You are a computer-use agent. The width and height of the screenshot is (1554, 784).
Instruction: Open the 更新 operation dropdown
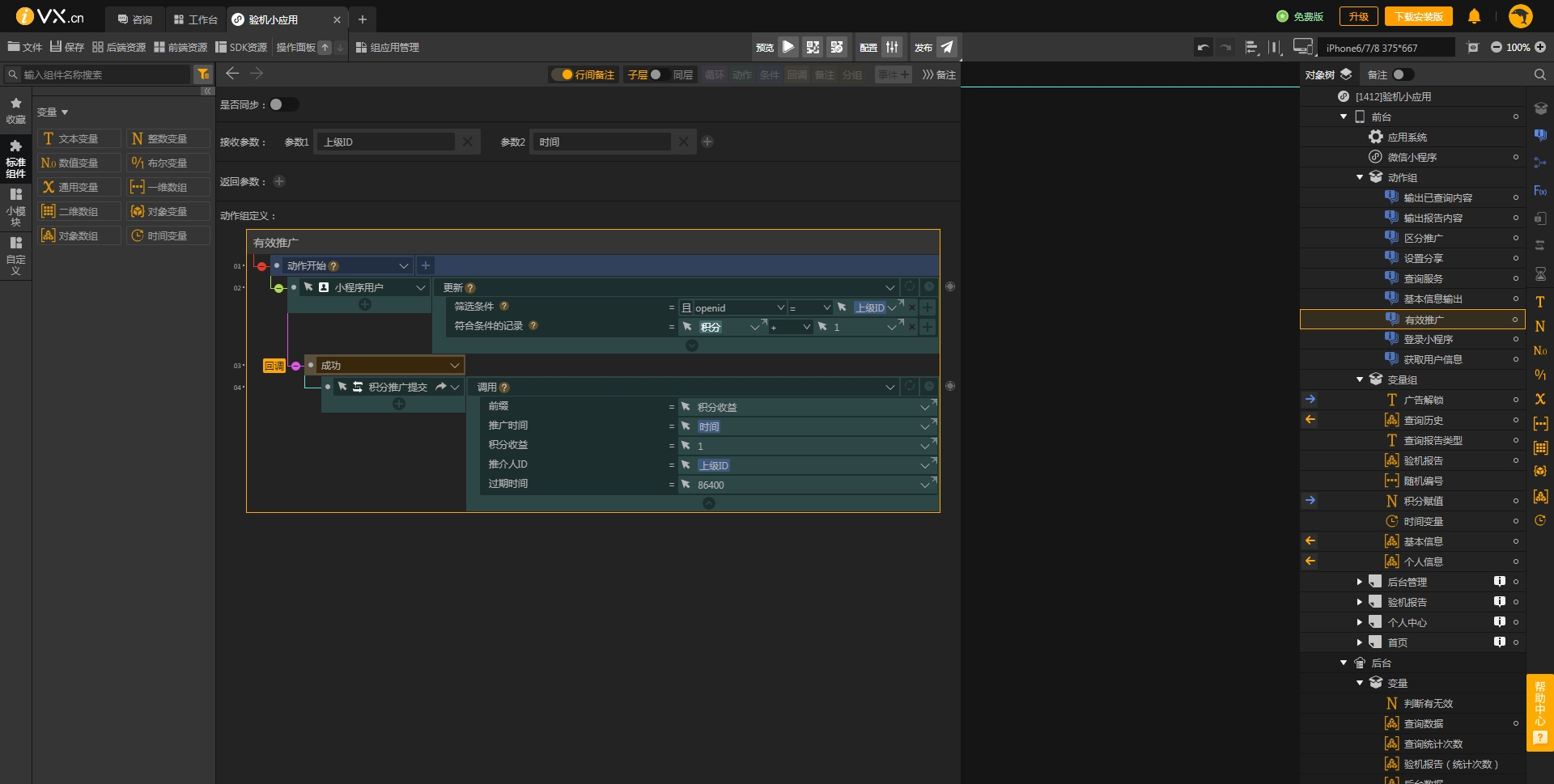click(x=890, y=287)
